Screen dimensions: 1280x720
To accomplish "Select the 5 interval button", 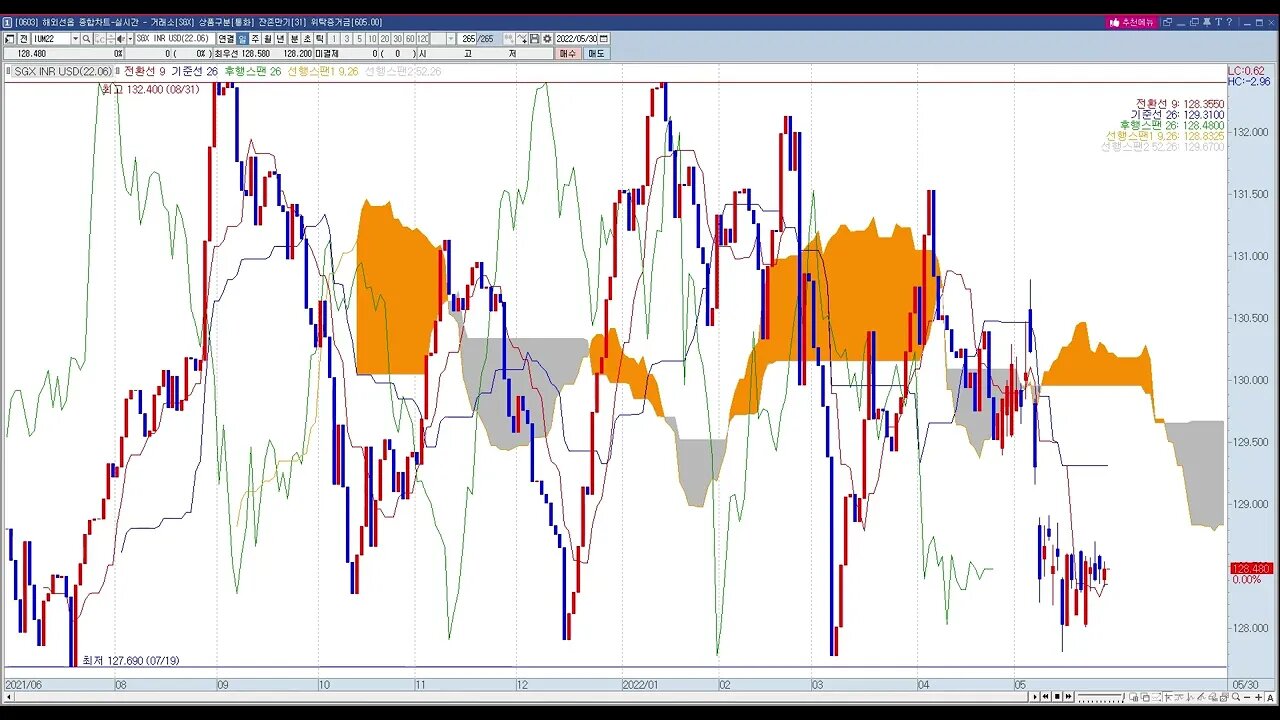I will (360, 39).
